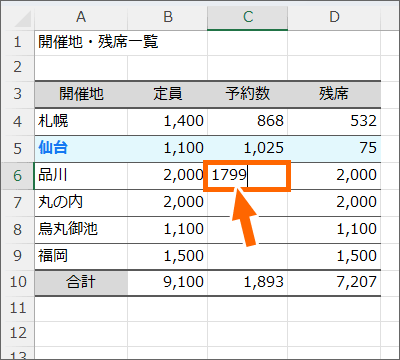Click the 1,400 capacity cell for 札幌
400x360 pixels.
[x=168, y=122]
